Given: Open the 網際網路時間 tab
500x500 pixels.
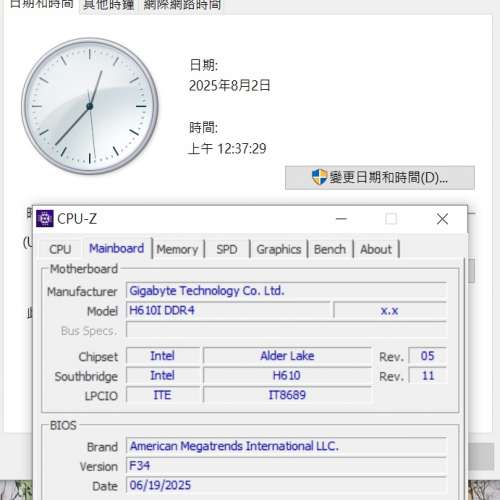Looking at the screenshot, I should tap(182, 5).
